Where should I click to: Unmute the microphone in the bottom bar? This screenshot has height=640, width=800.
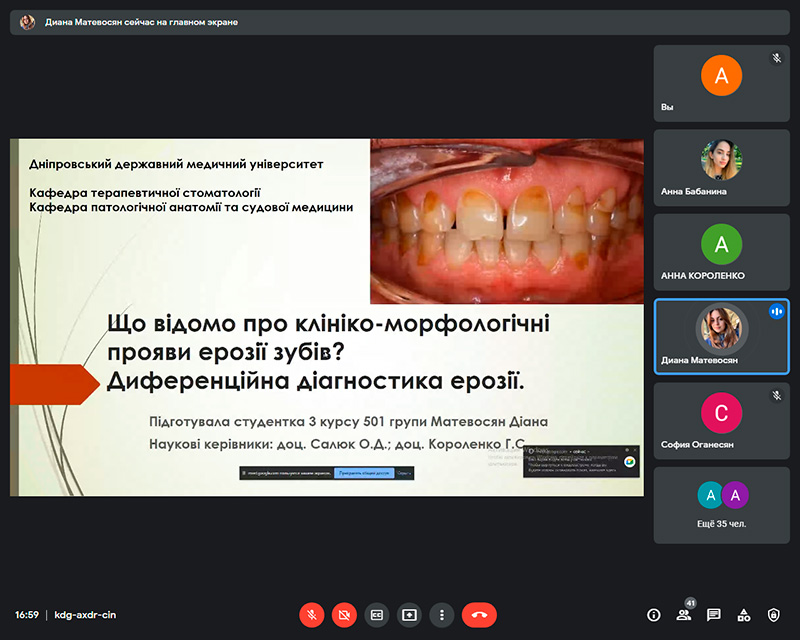tap(311, 615)
